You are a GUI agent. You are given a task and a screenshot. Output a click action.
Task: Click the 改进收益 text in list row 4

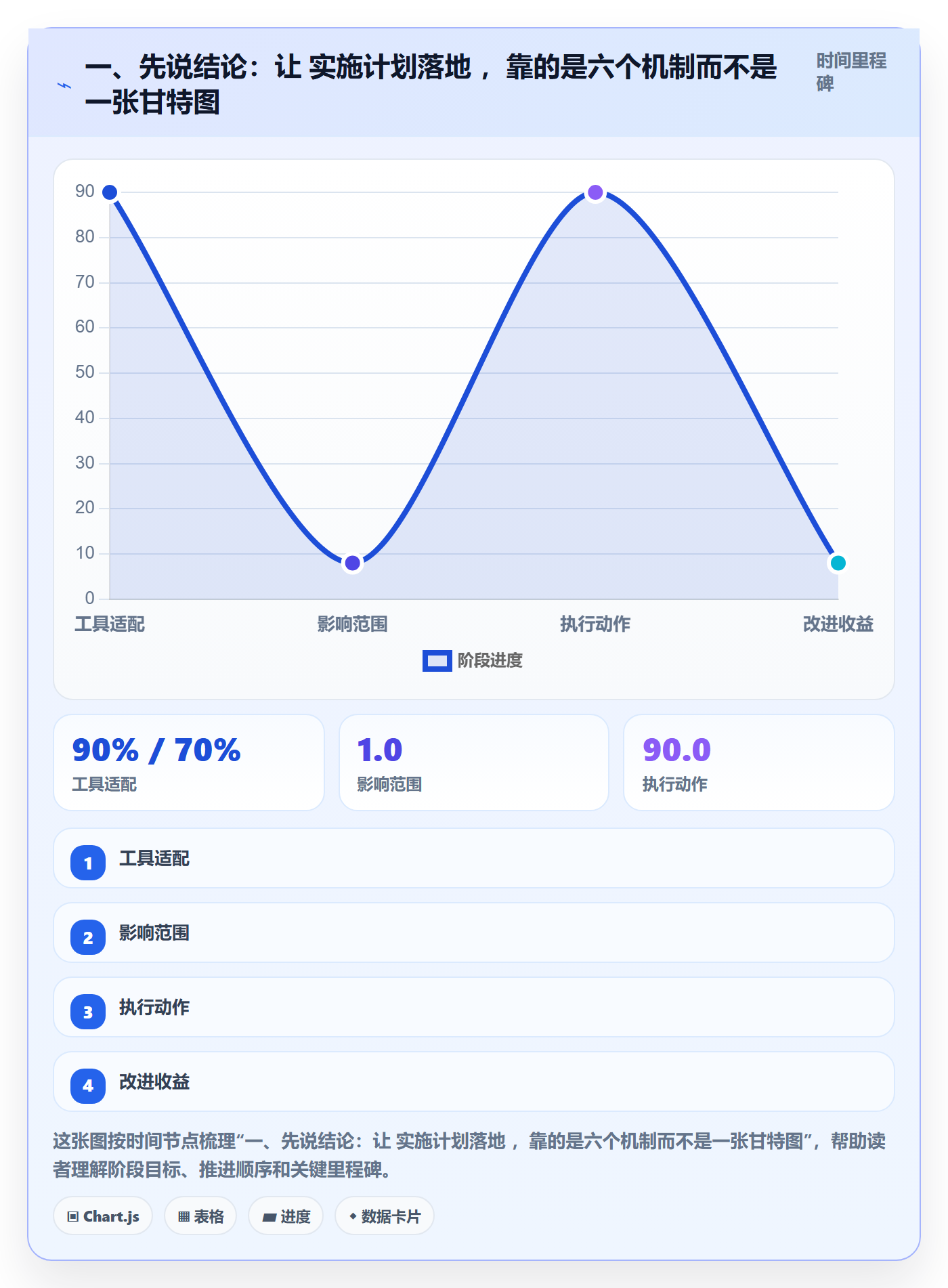[x=154, y=1082]
